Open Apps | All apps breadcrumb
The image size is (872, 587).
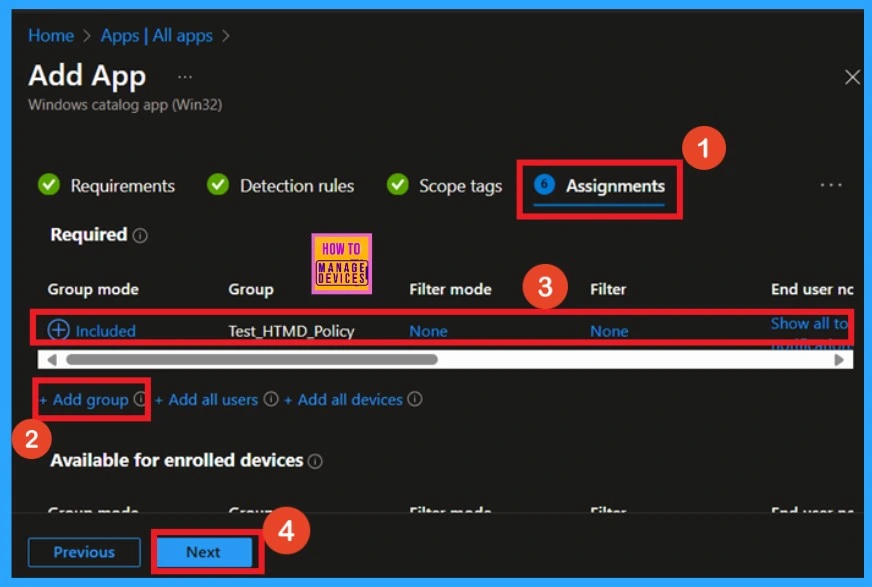click(156, 36)
